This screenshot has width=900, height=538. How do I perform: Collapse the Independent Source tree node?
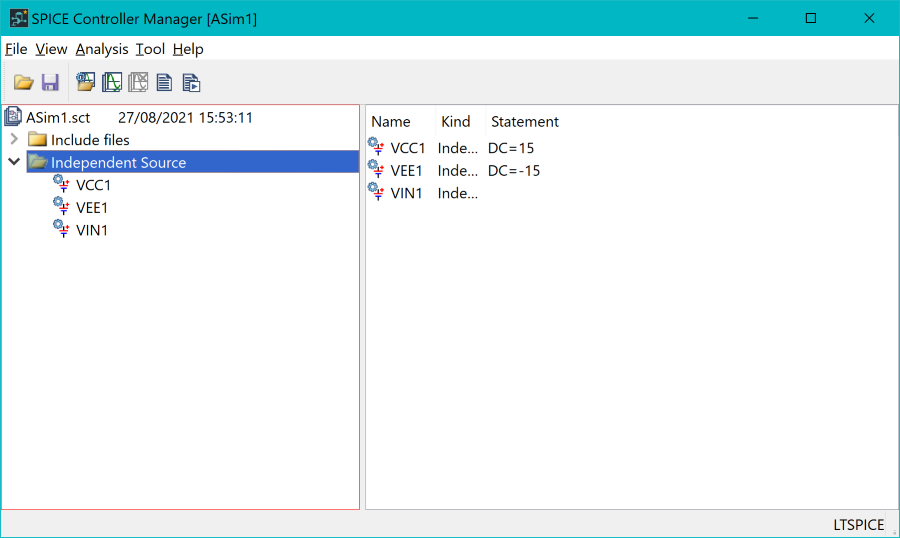tap(14, 162)
